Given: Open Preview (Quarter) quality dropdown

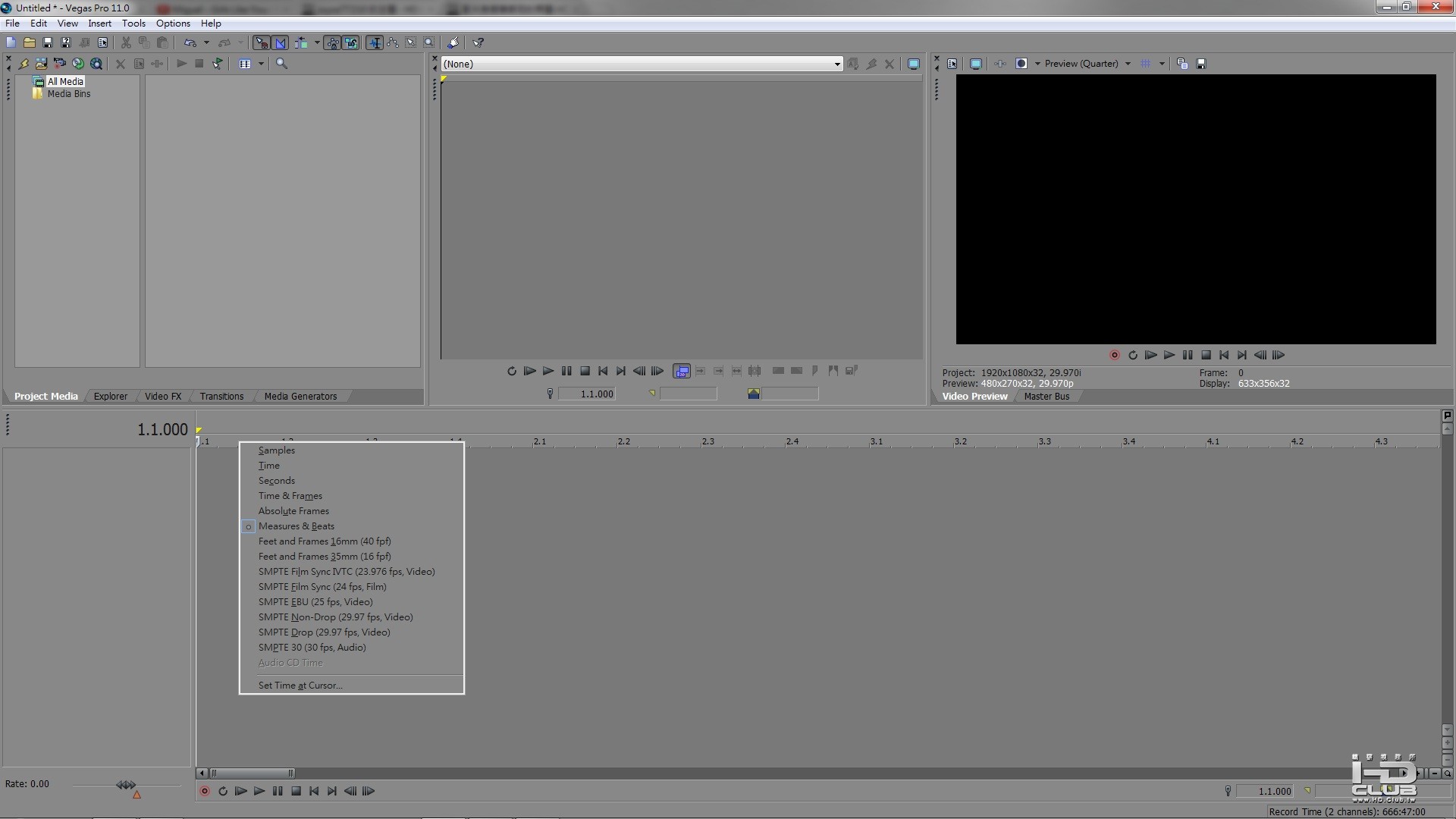Looking at the screenshot, I should 1128,64.
